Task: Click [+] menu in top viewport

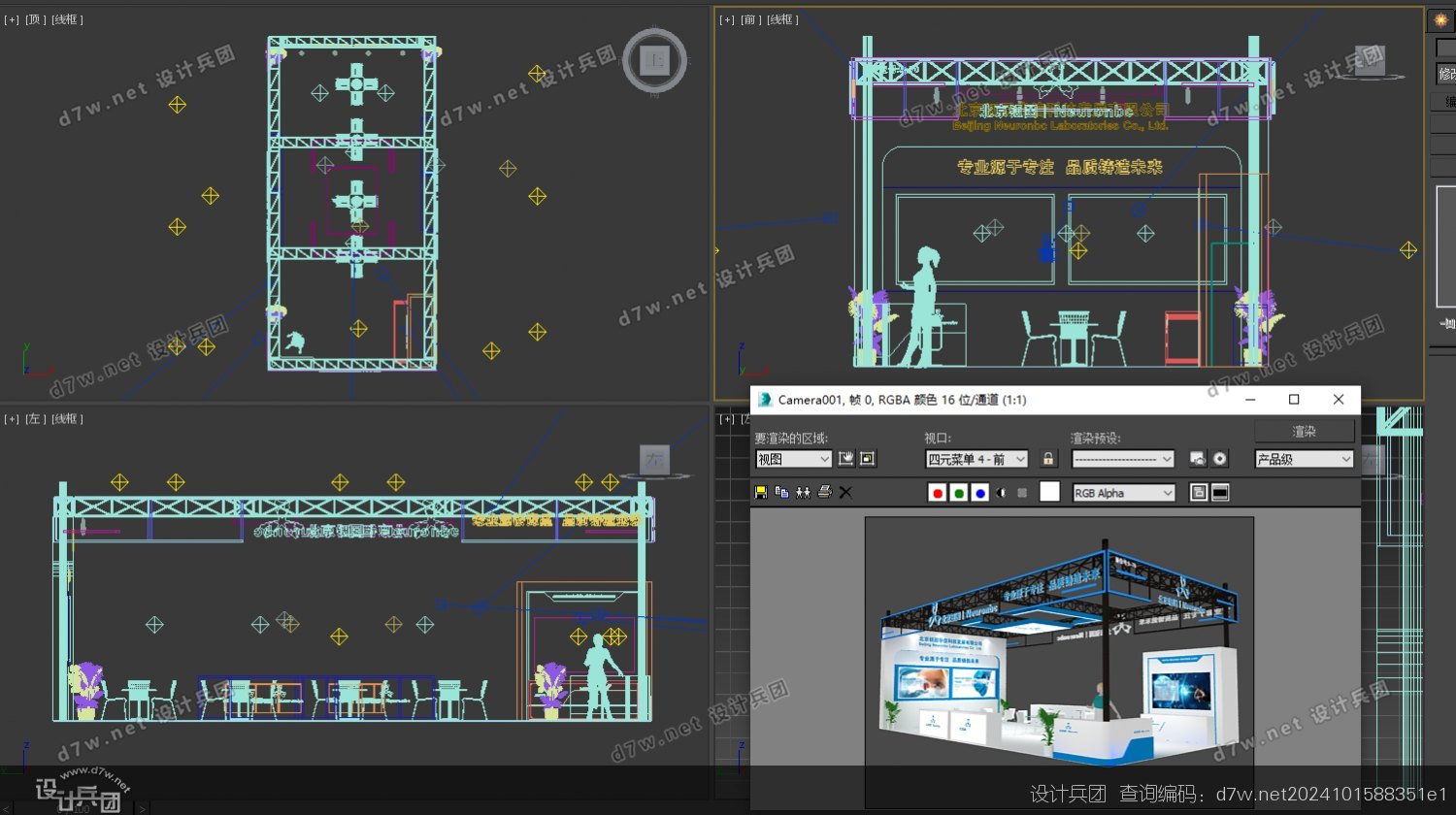Action: click(12, 19)
